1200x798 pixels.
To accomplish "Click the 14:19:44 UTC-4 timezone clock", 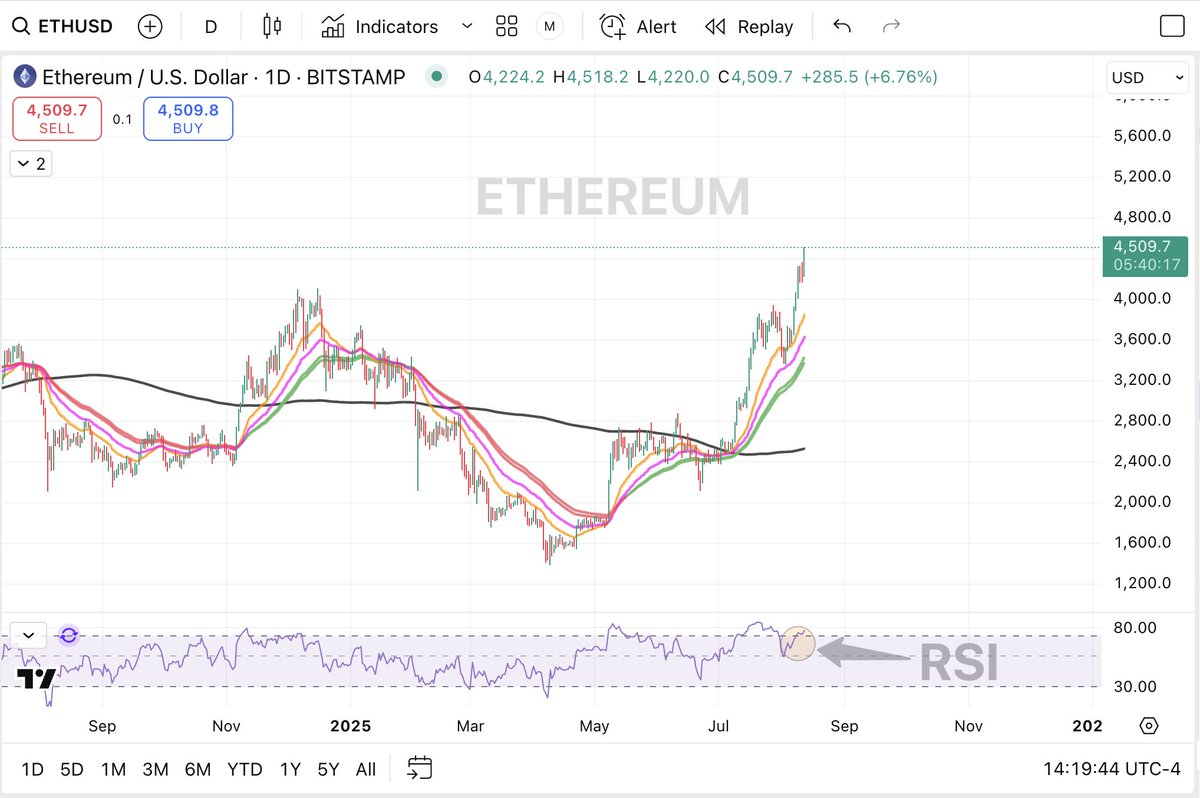I will coord(1111,769).
